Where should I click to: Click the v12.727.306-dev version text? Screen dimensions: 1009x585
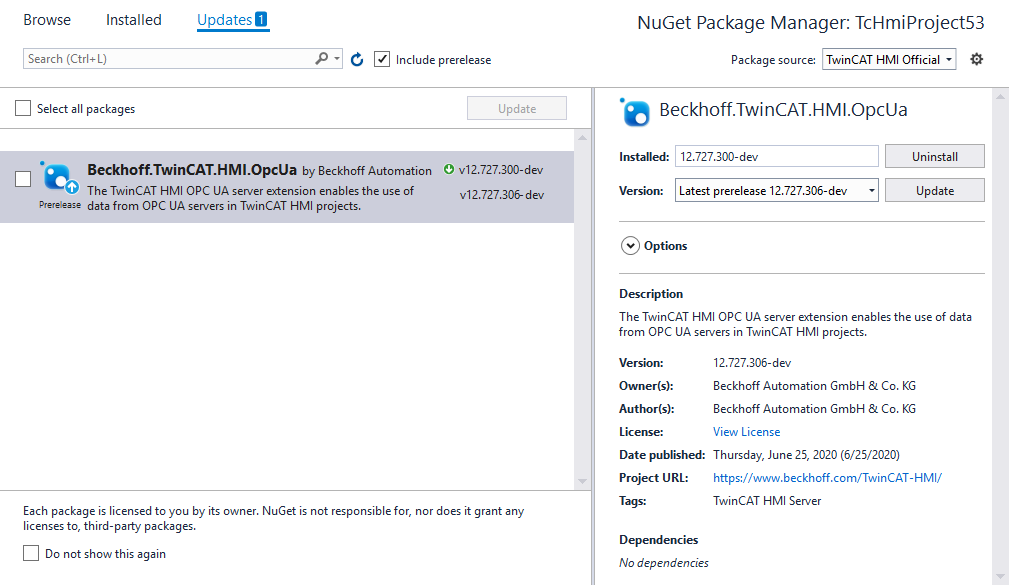coord(502,194)
